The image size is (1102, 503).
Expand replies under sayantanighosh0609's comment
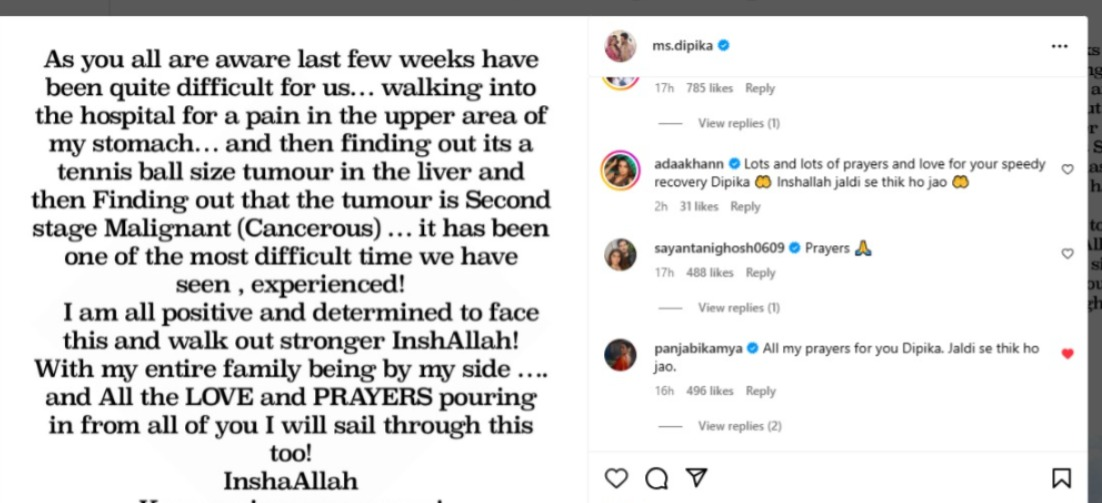(x=738, y=308)
